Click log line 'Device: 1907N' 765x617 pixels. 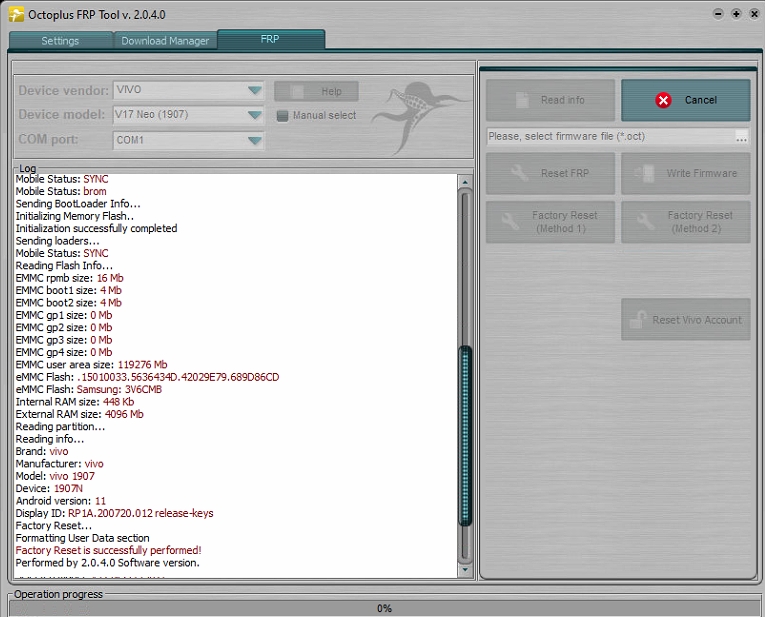click(49, 488)
